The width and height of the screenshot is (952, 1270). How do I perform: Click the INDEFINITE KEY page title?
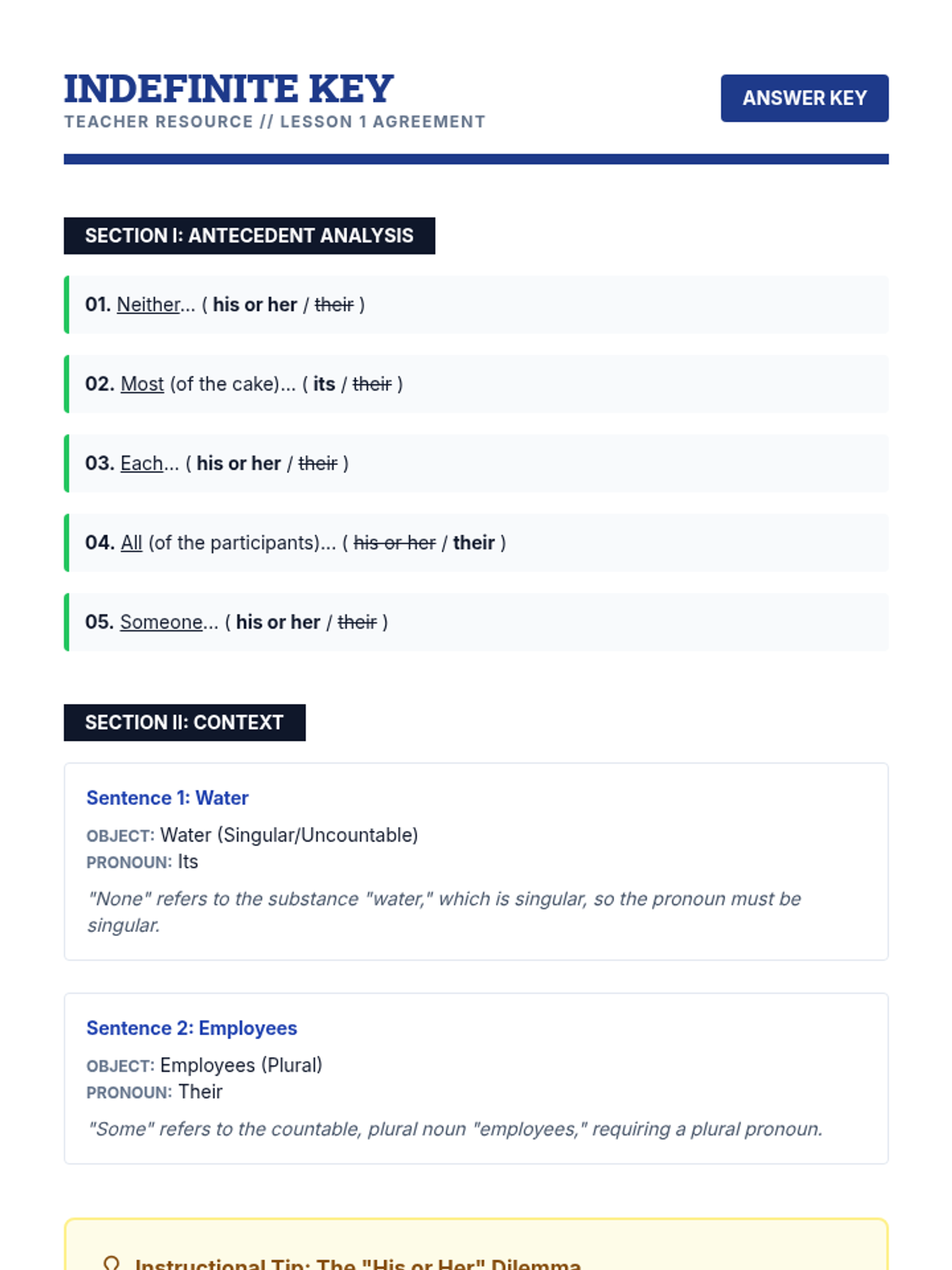pos(228,88)
